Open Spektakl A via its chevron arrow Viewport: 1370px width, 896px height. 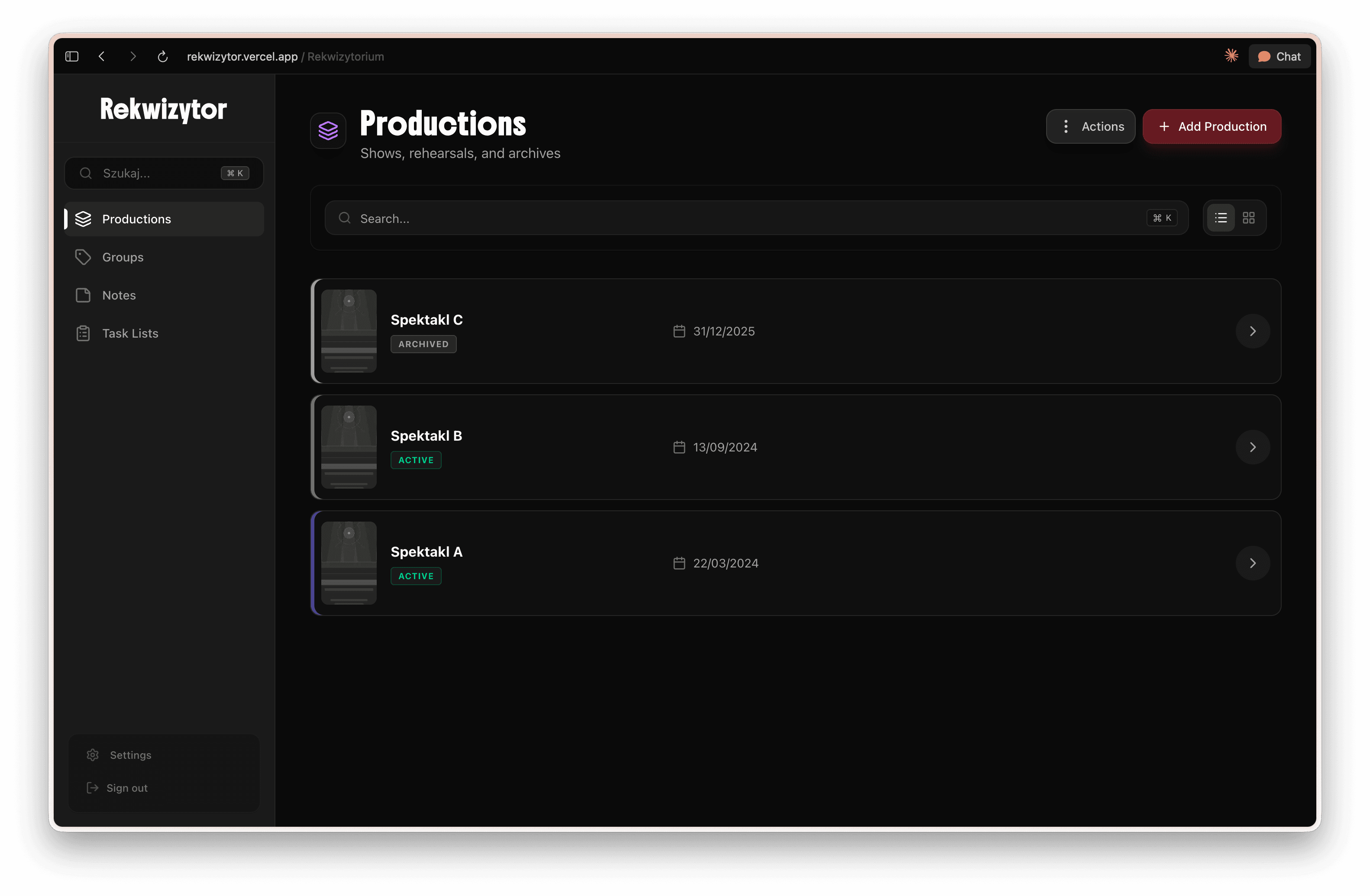click(x=1253, y=564)
